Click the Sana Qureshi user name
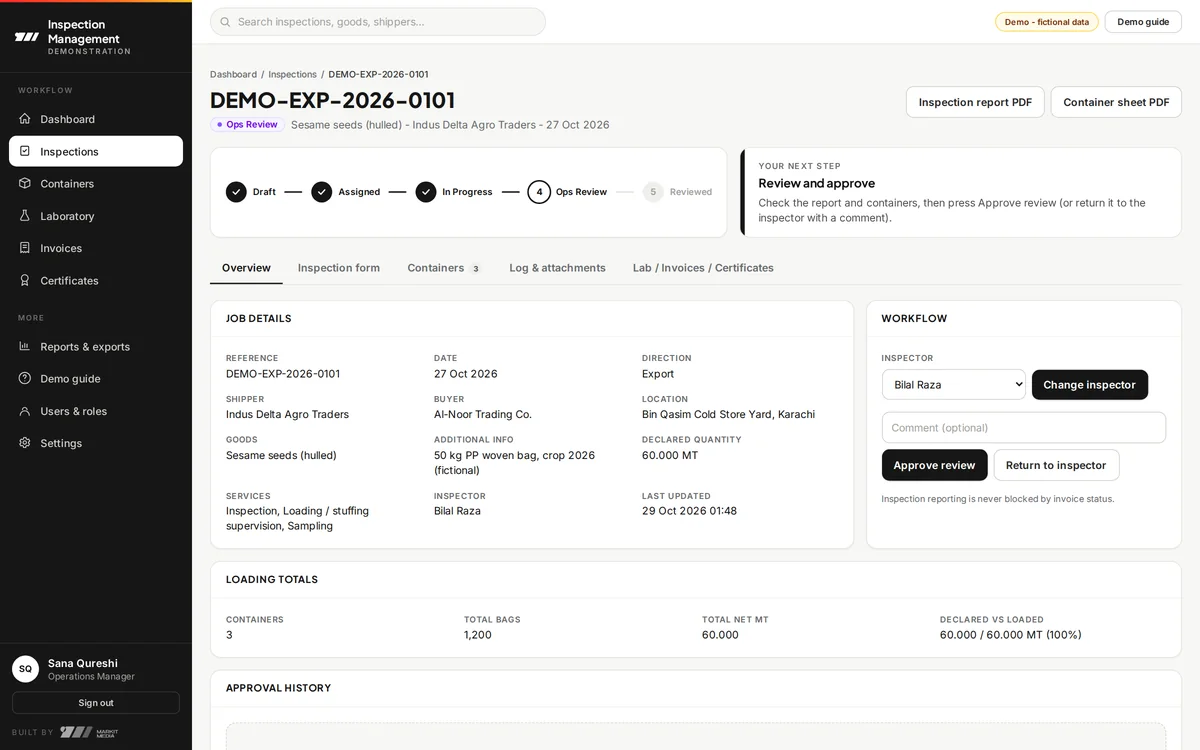1200x750 pixels. 83,663
